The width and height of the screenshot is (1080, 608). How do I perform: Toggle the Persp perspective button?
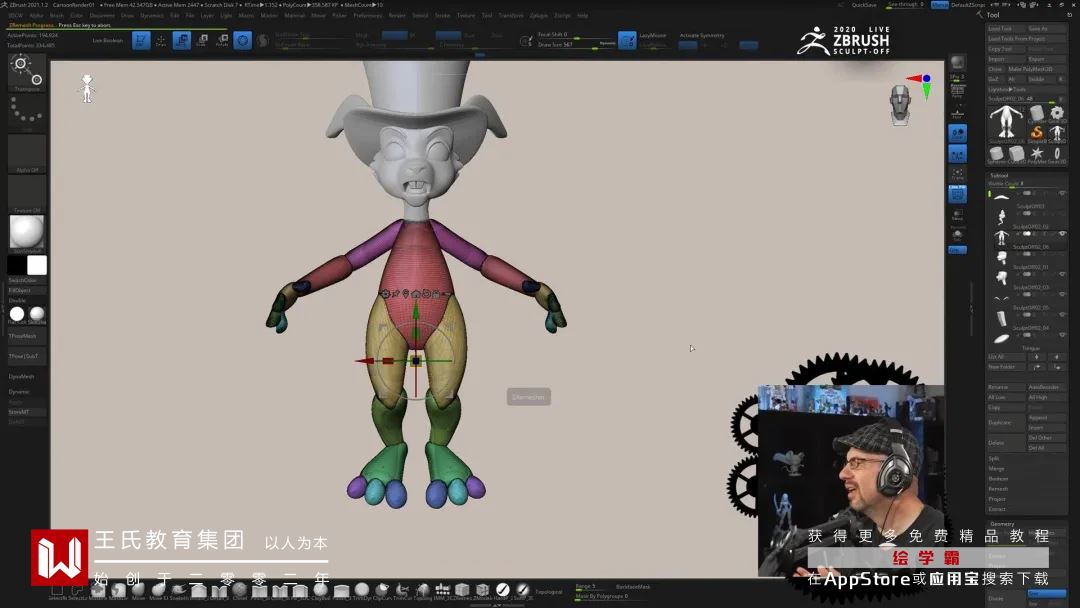coord(957,92)
